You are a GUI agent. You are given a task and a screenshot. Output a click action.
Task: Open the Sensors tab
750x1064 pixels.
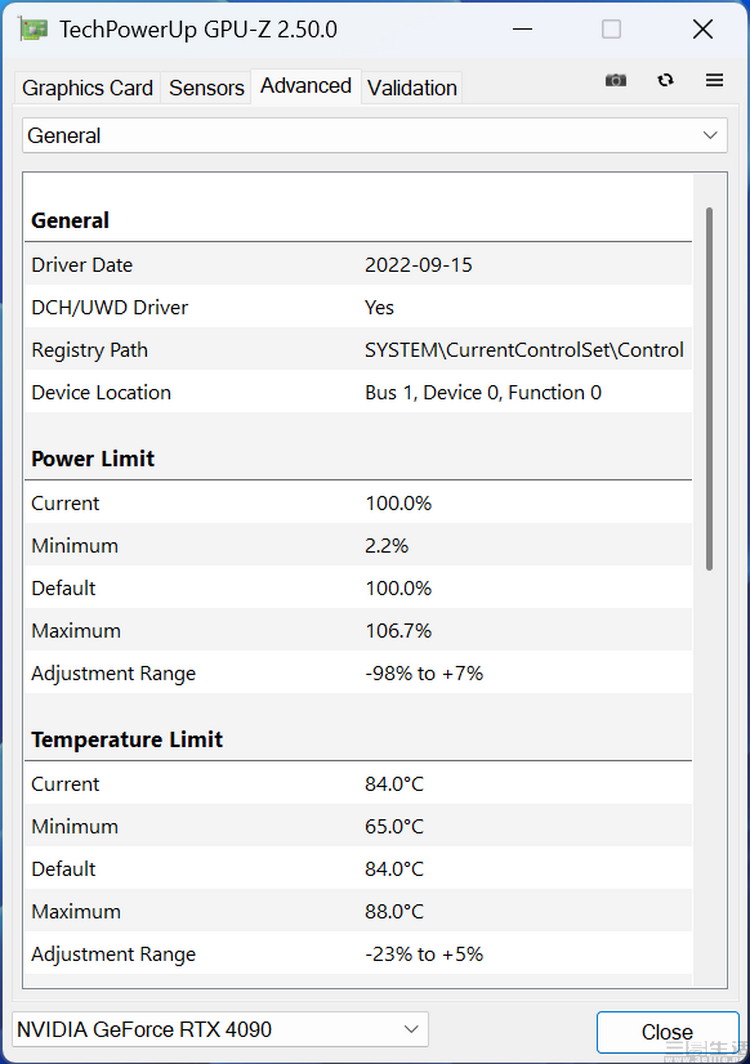tap(206, 88)
